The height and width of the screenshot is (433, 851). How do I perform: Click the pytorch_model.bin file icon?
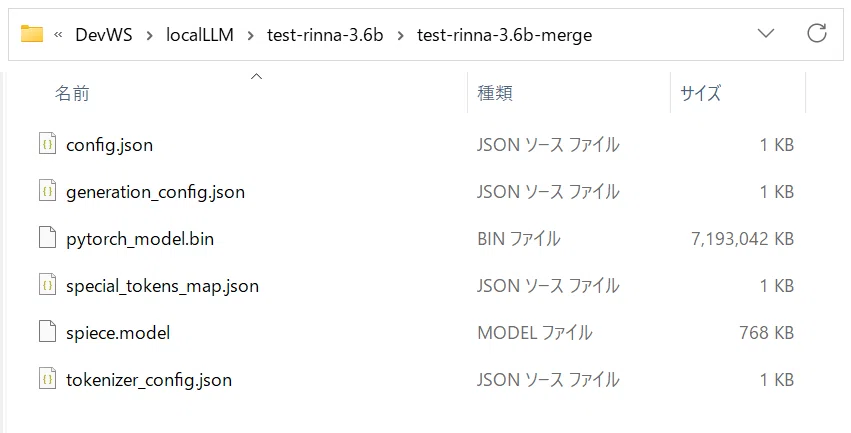[x=47, y=238]
